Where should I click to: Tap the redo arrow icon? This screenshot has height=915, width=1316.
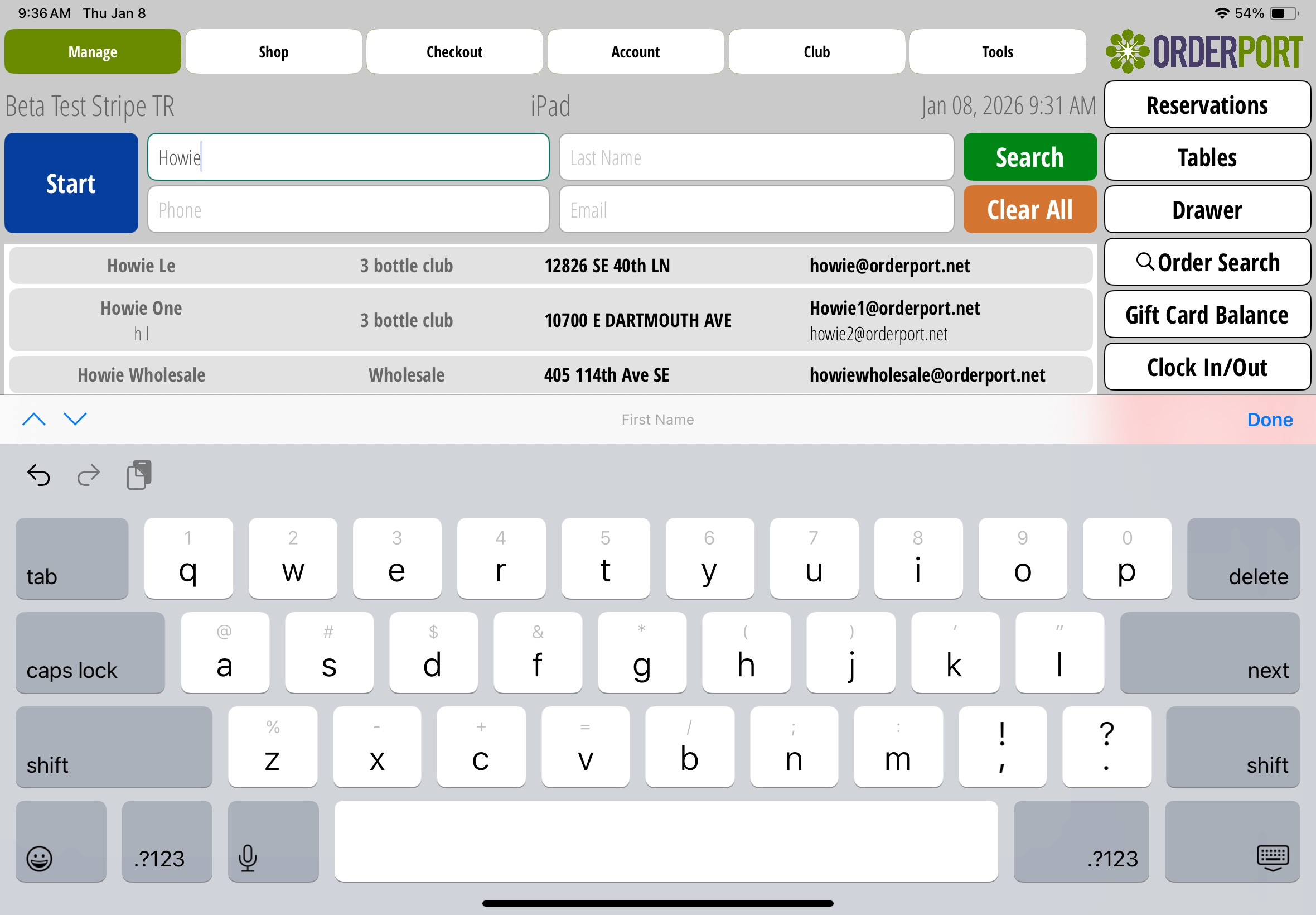point(88,475)
